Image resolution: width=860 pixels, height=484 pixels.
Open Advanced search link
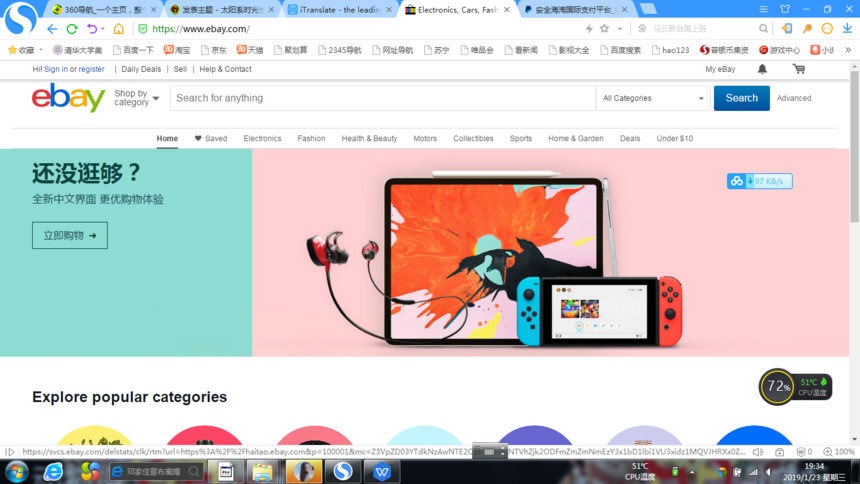click(794, 98)
